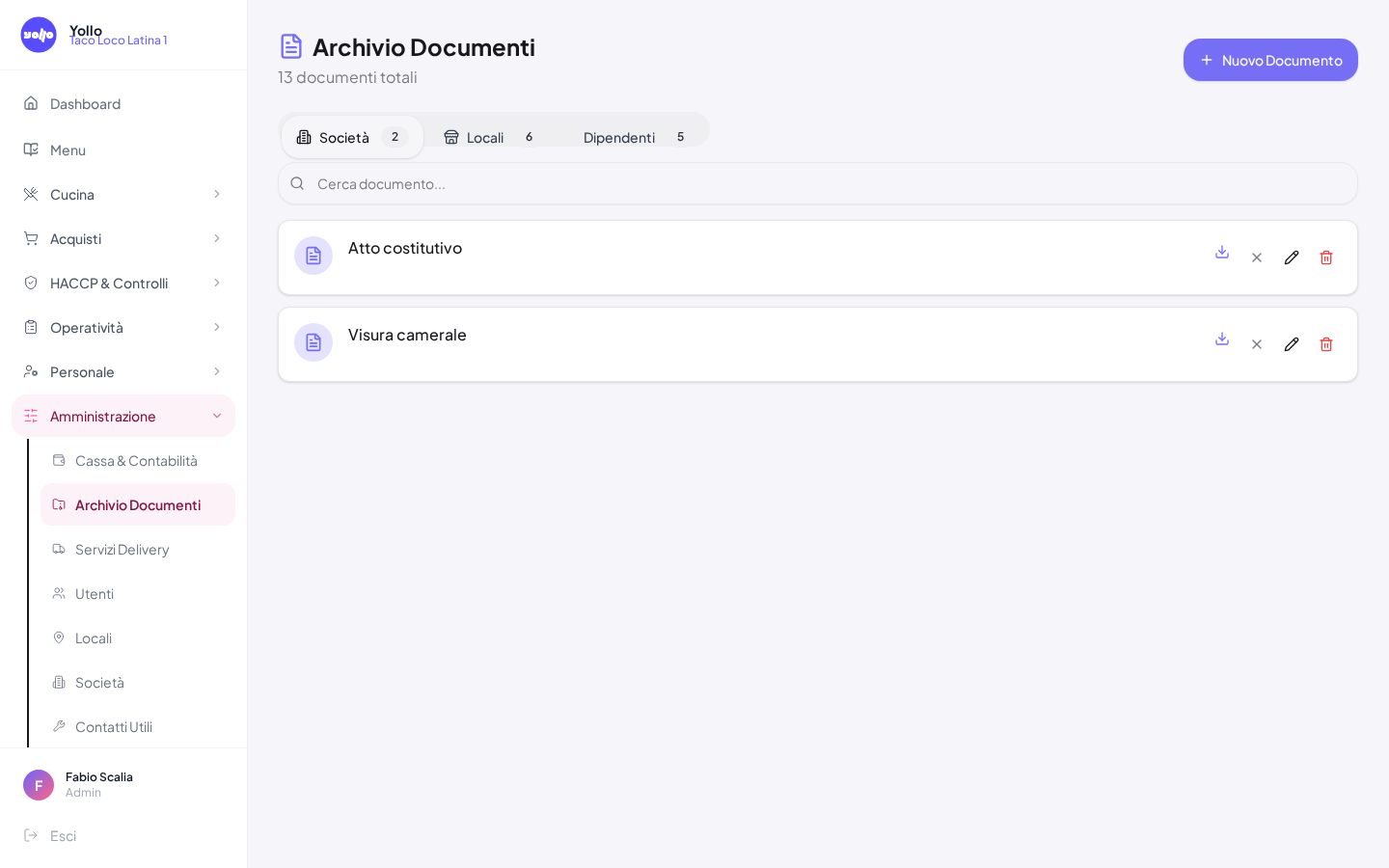Viewport: 1389px width, 868px height.
Task: Click the 13 documenti totali text
Action: point(347,77)
